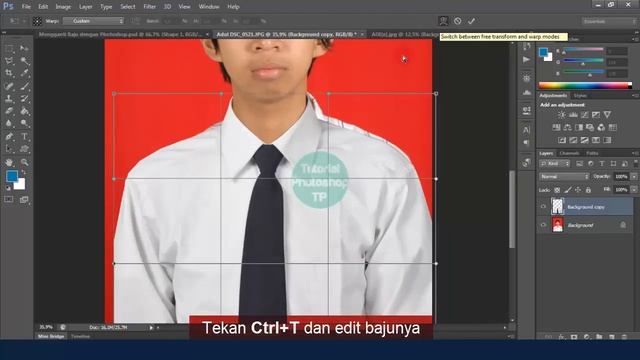The image size is (640, 360).
Task: Open the Mini Bridge tab
Action: 51,337
